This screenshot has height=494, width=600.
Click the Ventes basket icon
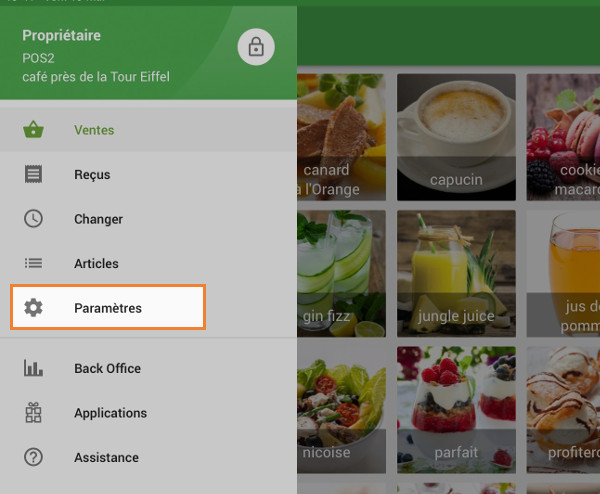pos(34,130)
